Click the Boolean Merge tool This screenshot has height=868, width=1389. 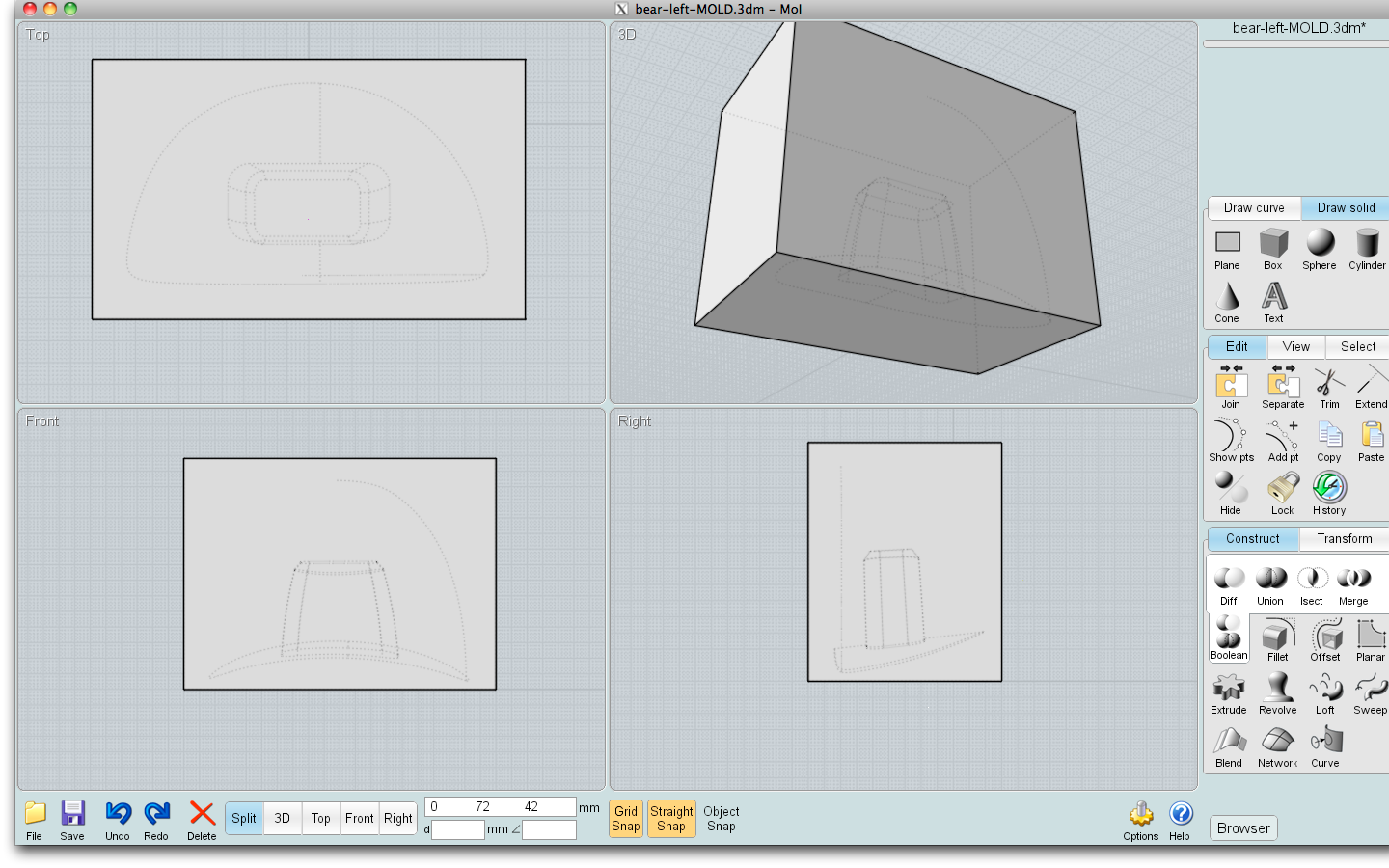point(1353,585)
